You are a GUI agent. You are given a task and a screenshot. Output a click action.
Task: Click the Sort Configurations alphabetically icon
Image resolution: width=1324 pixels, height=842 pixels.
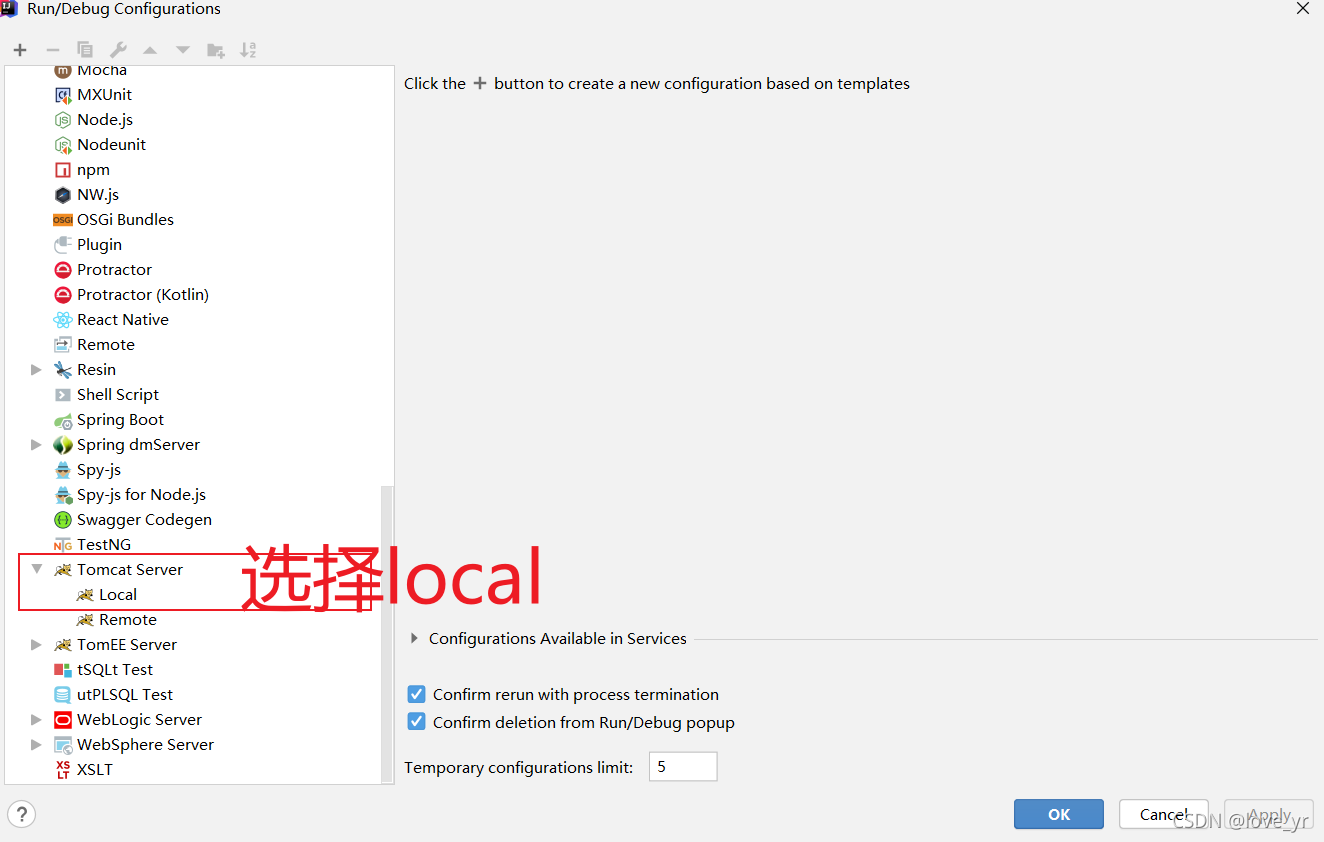[x=249, y=50]
